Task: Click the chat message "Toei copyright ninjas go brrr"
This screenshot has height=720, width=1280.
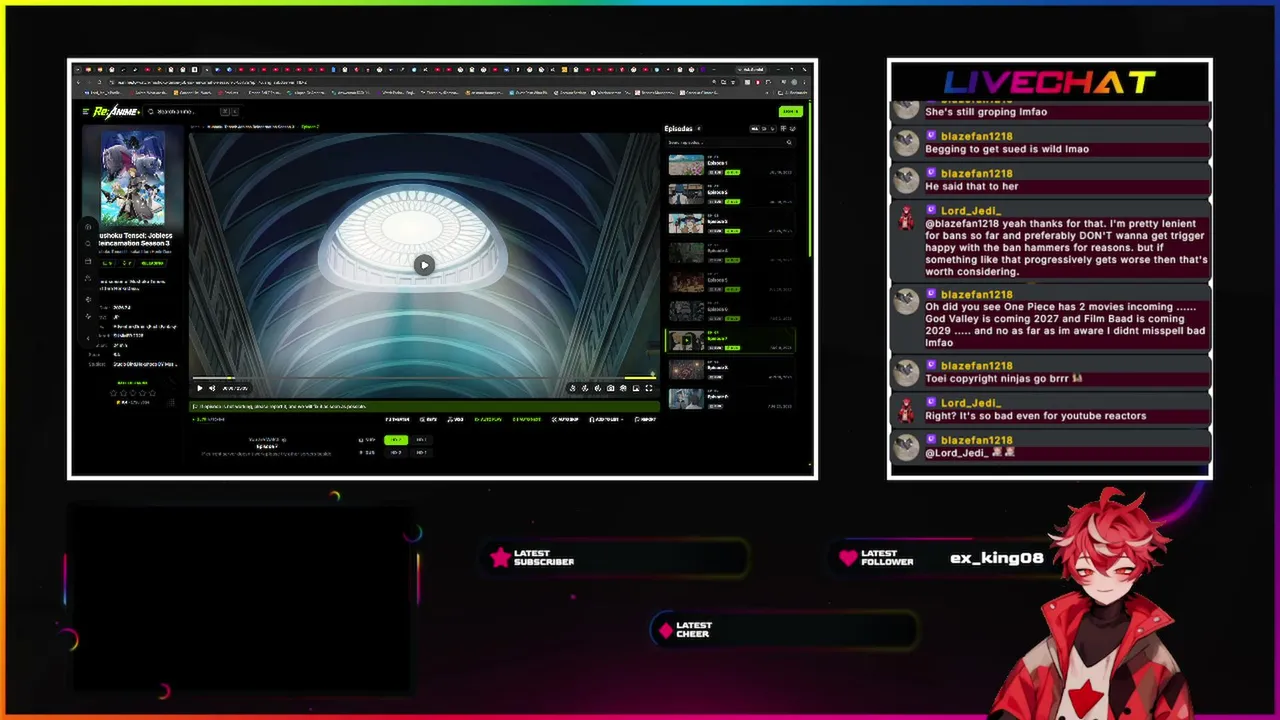Action: (x=1004, y=379)
